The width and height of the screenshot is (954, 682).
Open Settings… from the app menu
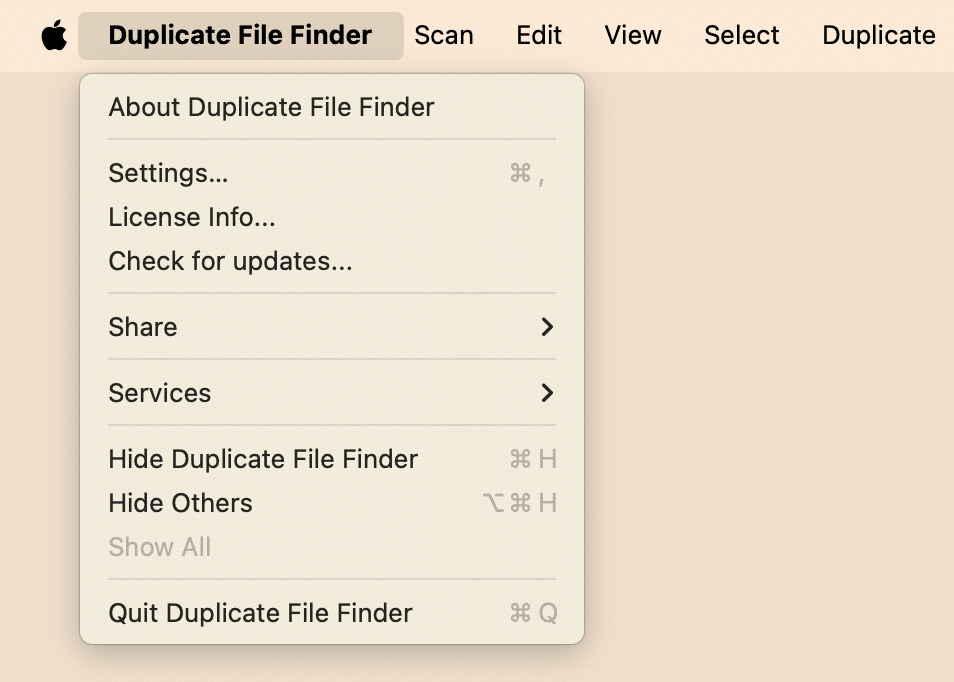168,173
